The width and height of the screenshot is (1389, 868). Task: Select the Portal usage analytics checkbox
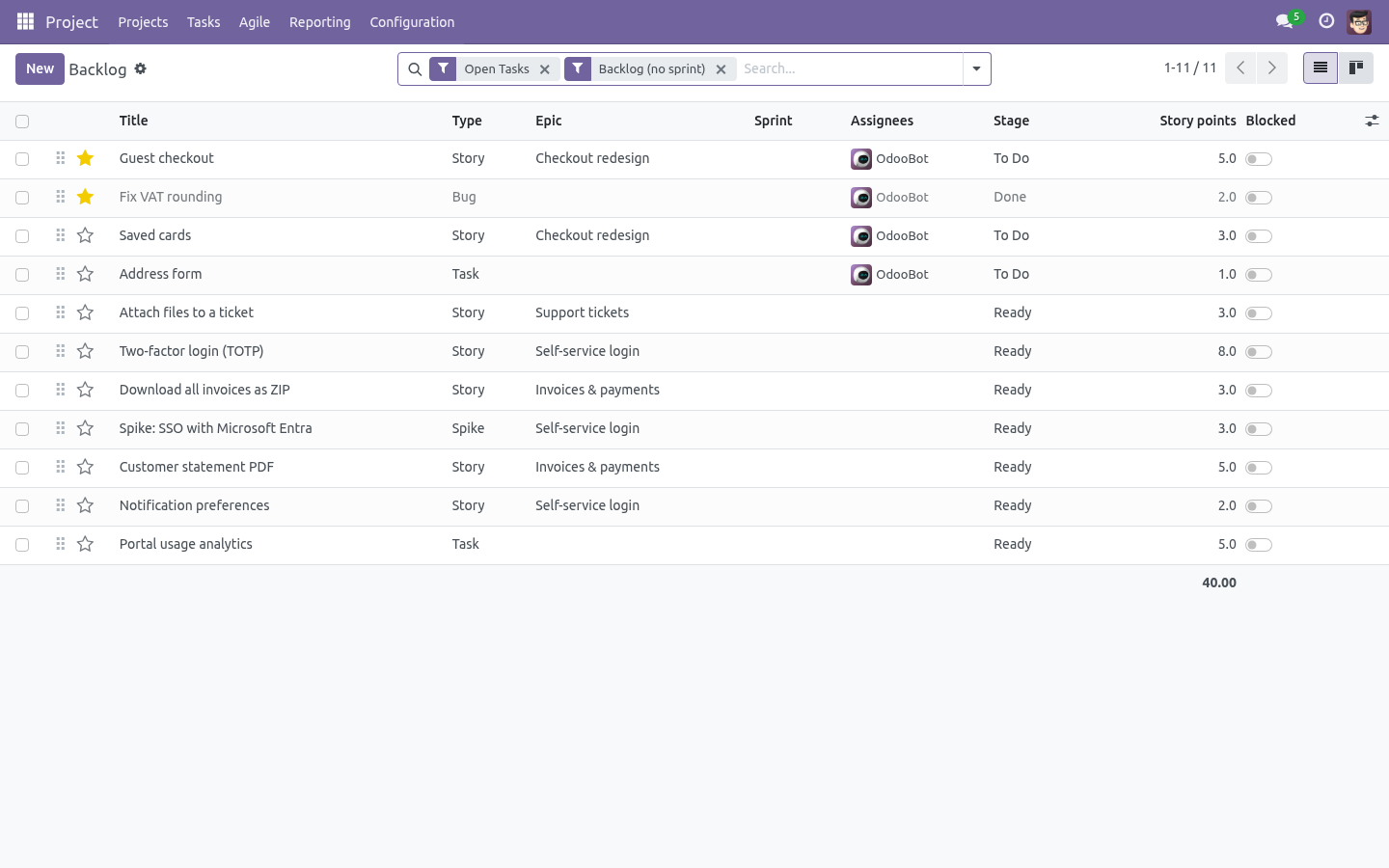tap(22, 545)
